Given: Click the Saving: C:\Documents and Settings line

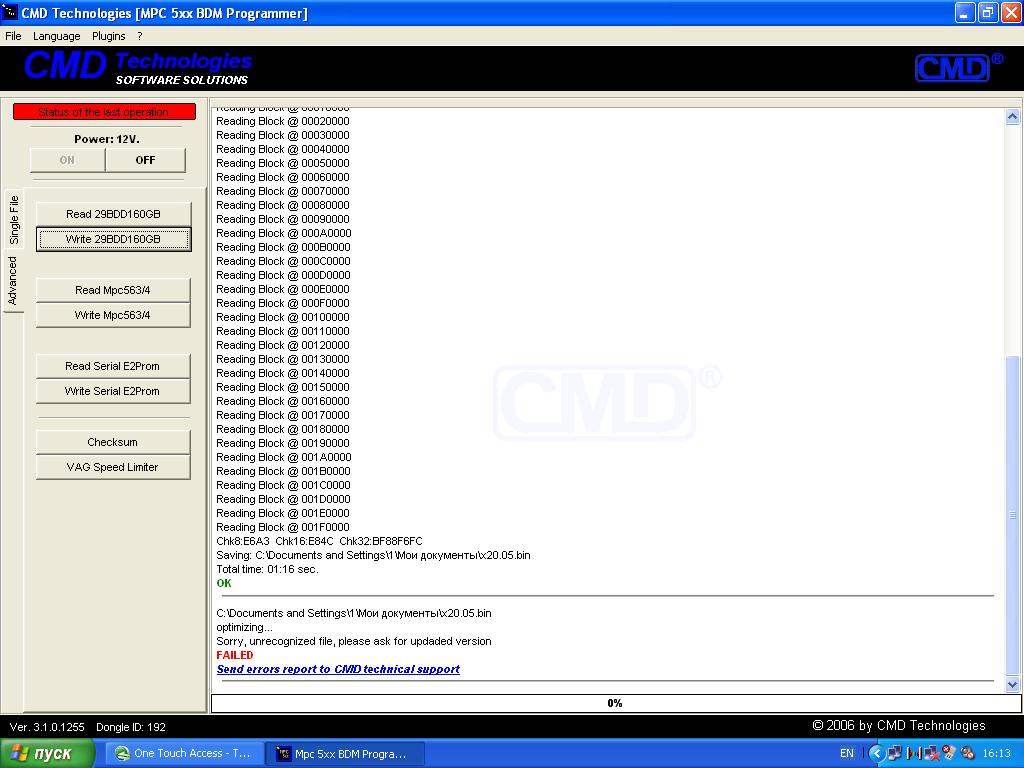Looking at the screenshot, I should 374,555.
